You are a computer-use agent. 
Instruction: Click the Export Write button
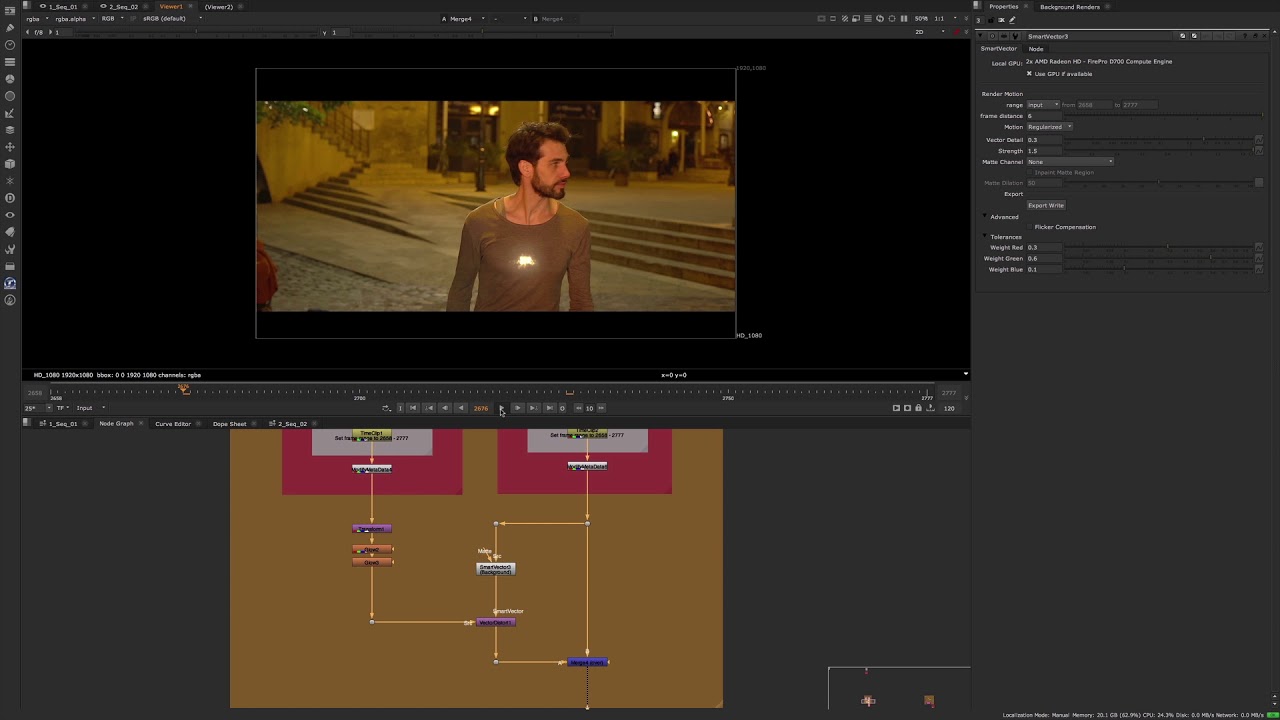1045,205
